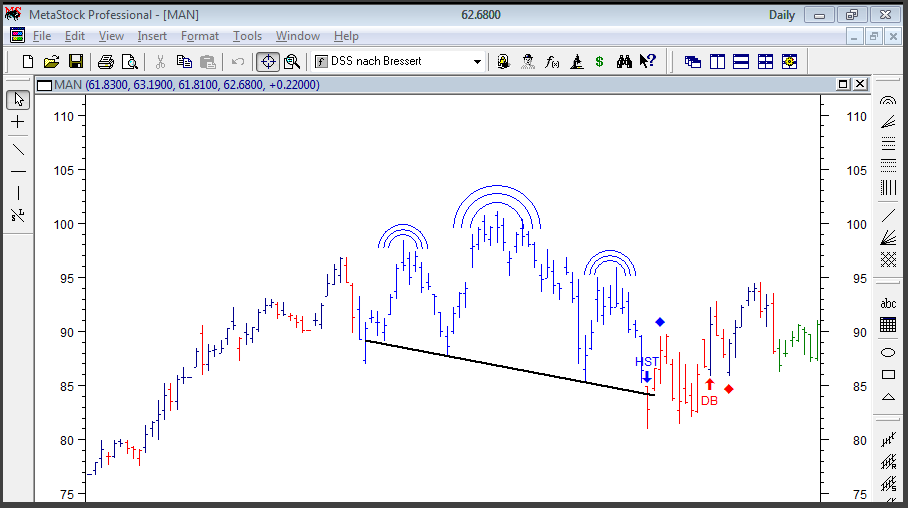
Task: Toggle the crosshair choose-security tool
Action: click(268, 61)
